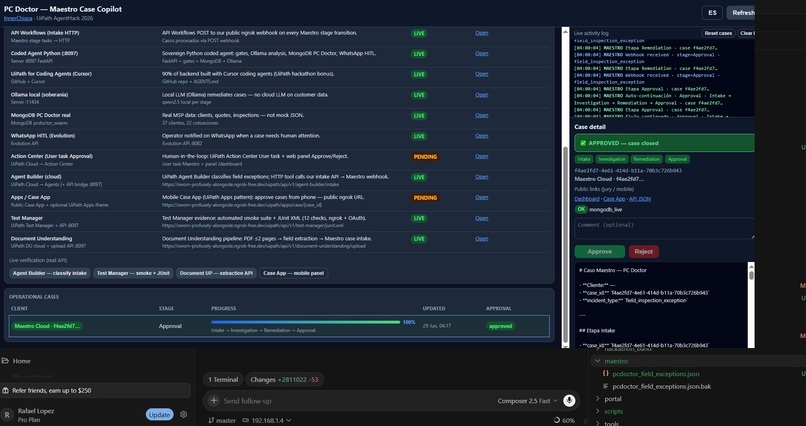The image size is (806, 426).
Task: Click the case markdown pane scrollbar
Action: point(751,305)
